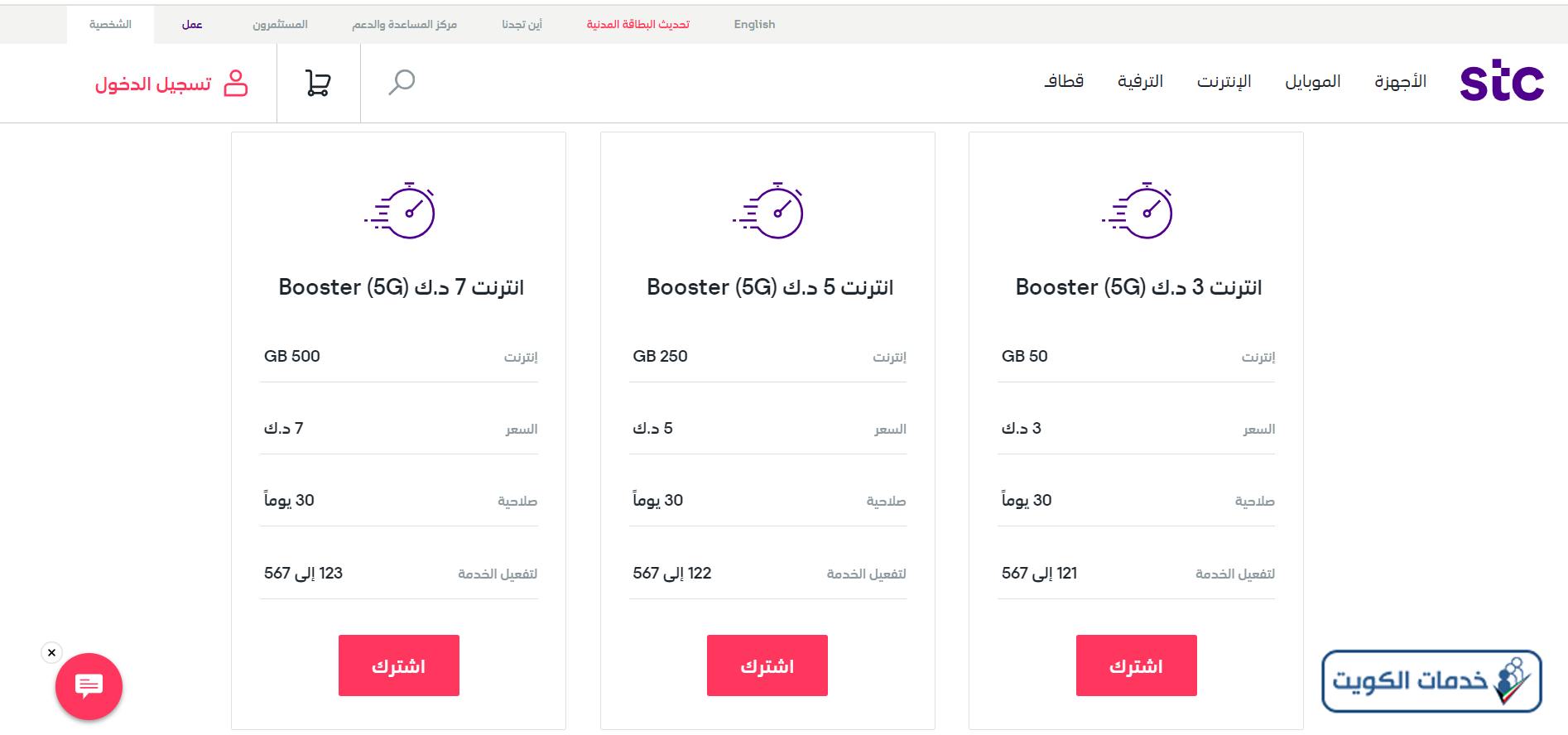Click speedometer icon on 7 KD Booster card
1568x735 pixels.
point(400,210)
